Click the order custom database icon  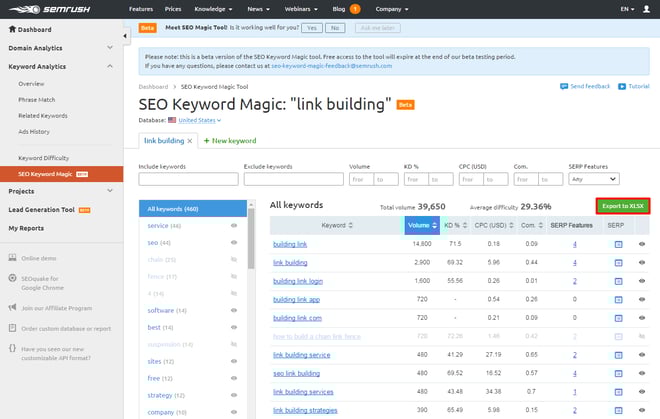coord(13,328)
